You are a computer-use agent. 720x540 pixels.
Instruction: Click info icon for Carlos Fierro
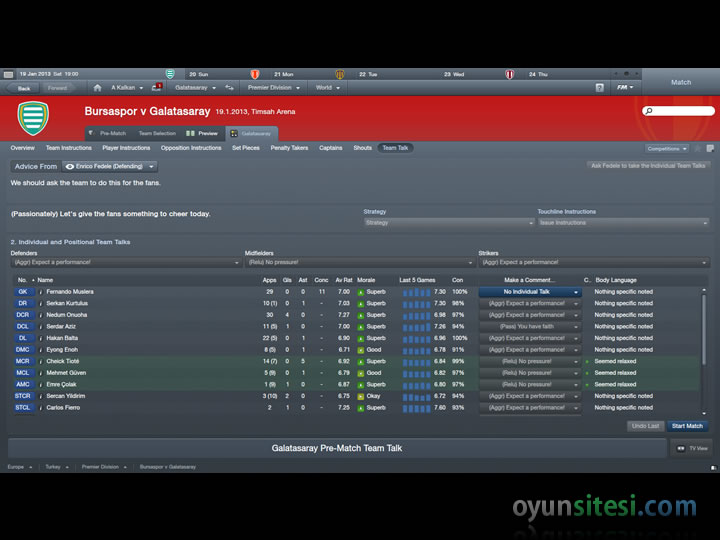coord(41,408)
